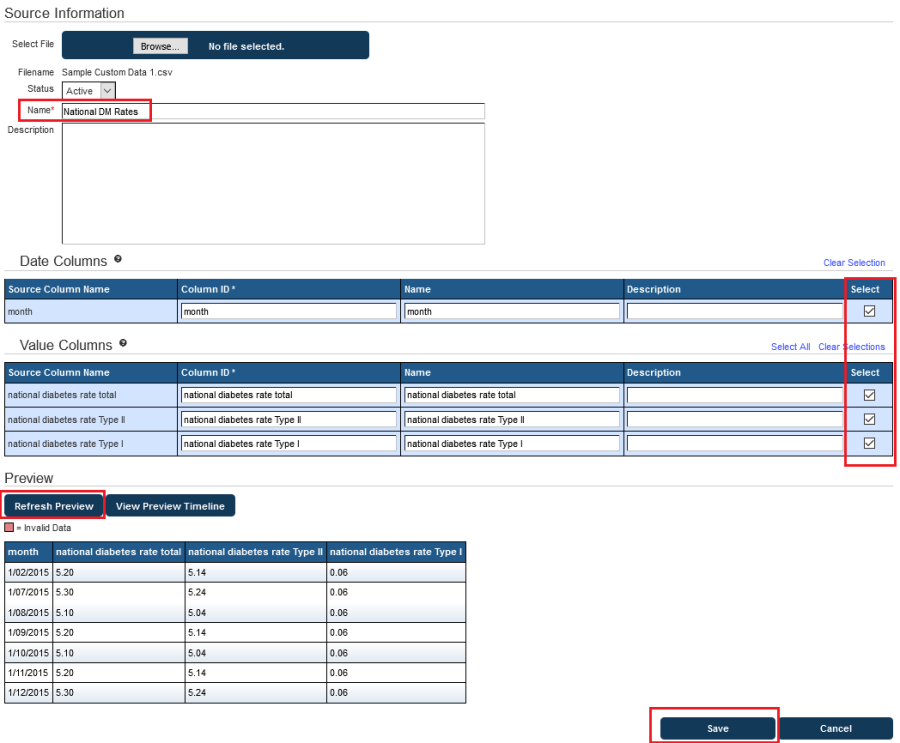Save the custom data source
Screen dimensions: 900x743
[717, 728]
